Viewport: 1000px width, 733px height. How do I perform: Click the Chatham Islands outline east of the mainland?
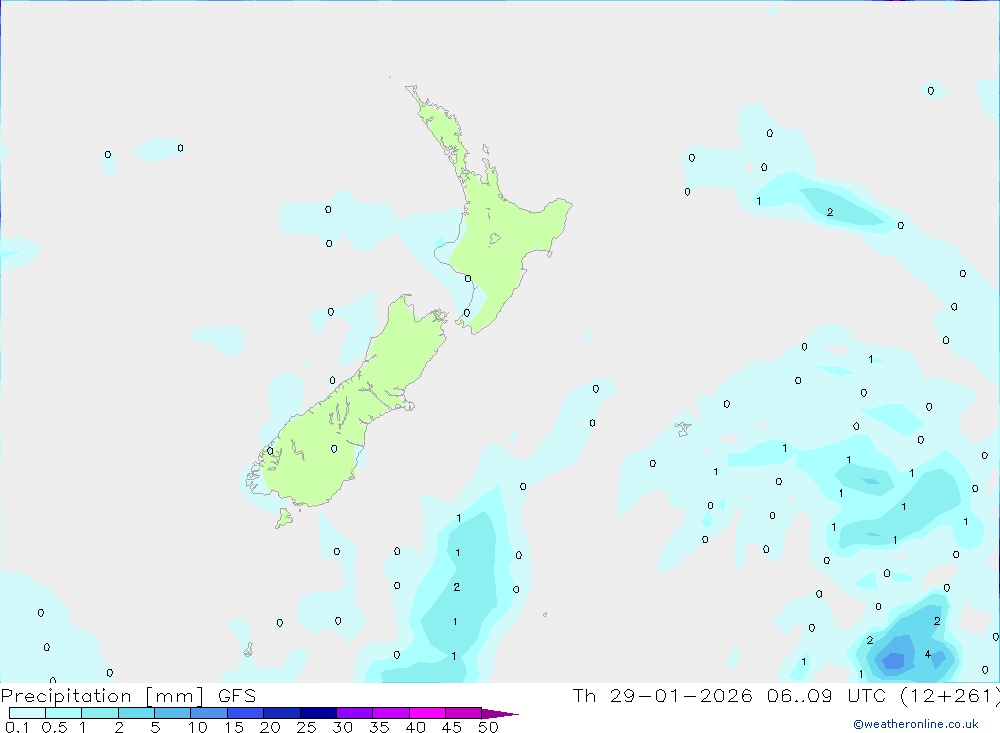[683, 429]
